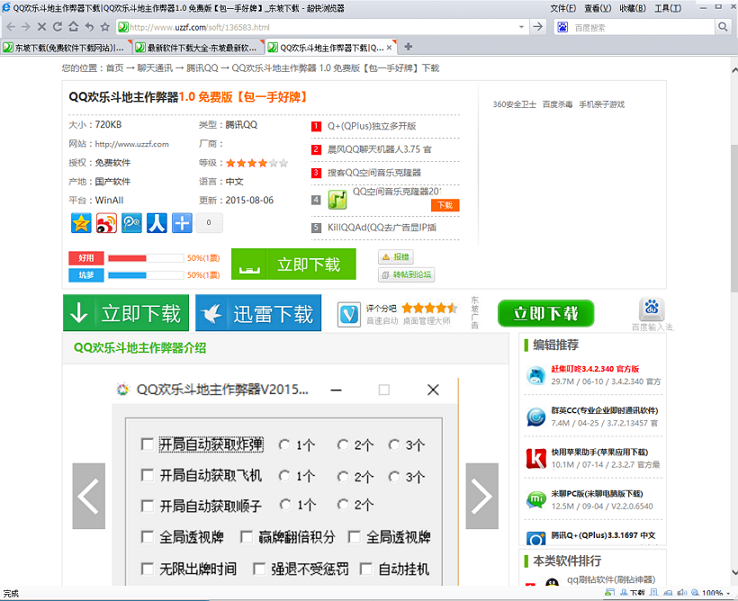Open a new tab with plus button

click(408, 47)
